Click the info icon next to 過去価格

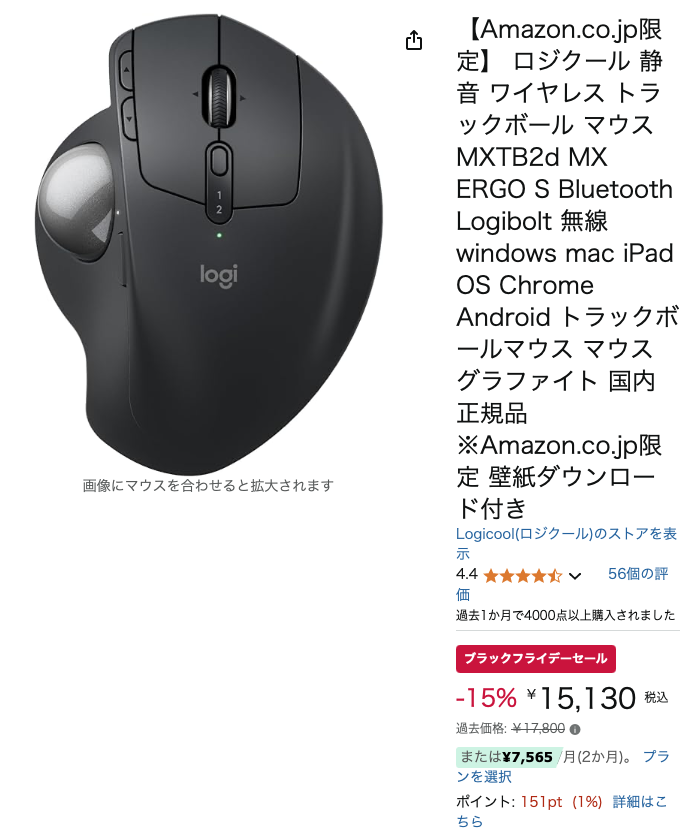pos(575,730)
